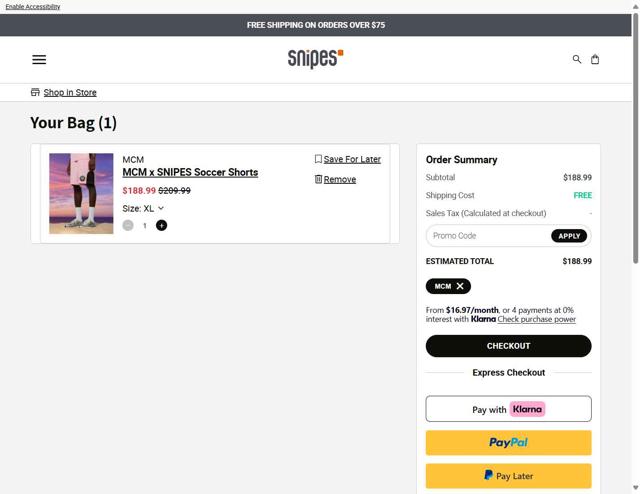
Task: Open the shopping bag icon
Action: [595, 59]
